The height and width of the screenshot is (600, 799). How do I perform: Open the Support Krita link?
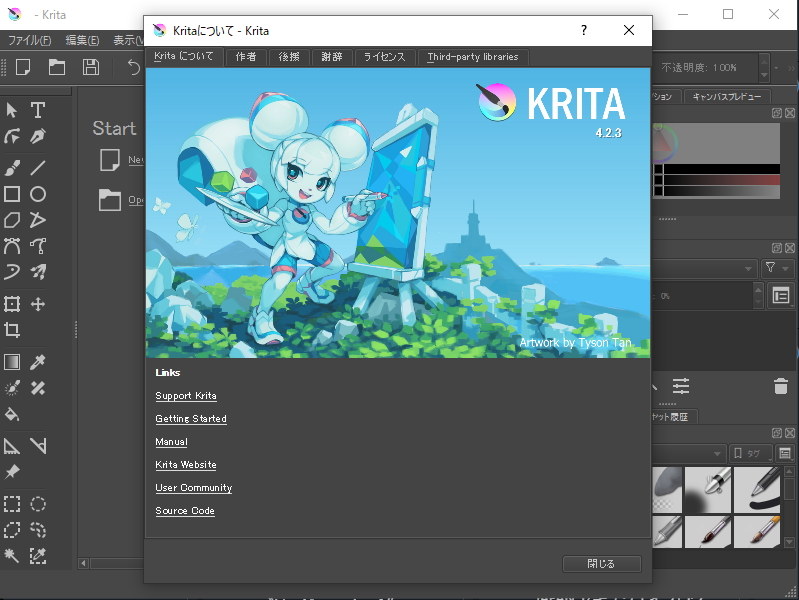click(186, 396)
